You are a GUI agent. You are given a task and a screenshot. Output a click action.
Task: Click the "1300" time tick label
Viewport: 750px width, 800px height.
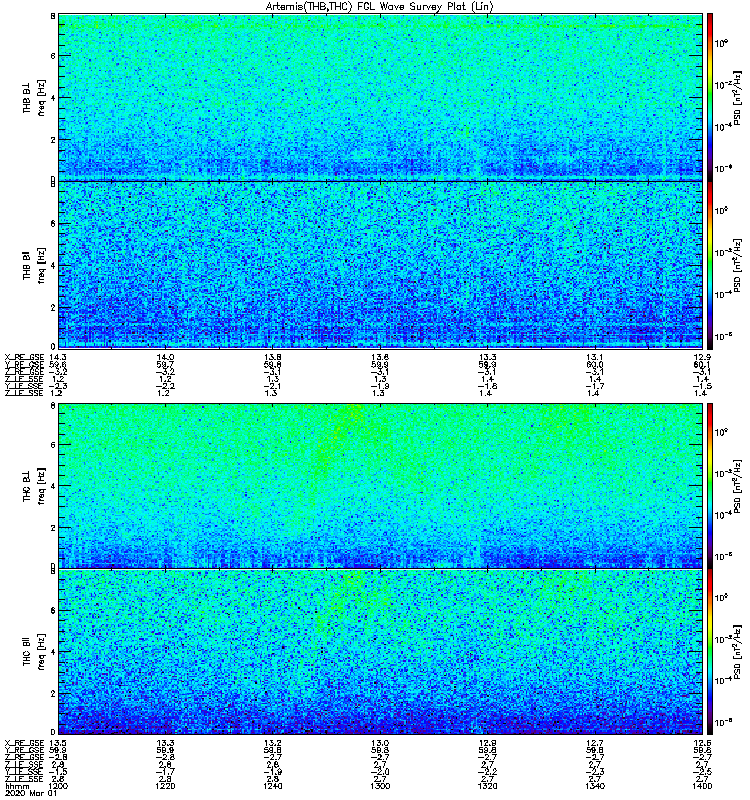380,786
